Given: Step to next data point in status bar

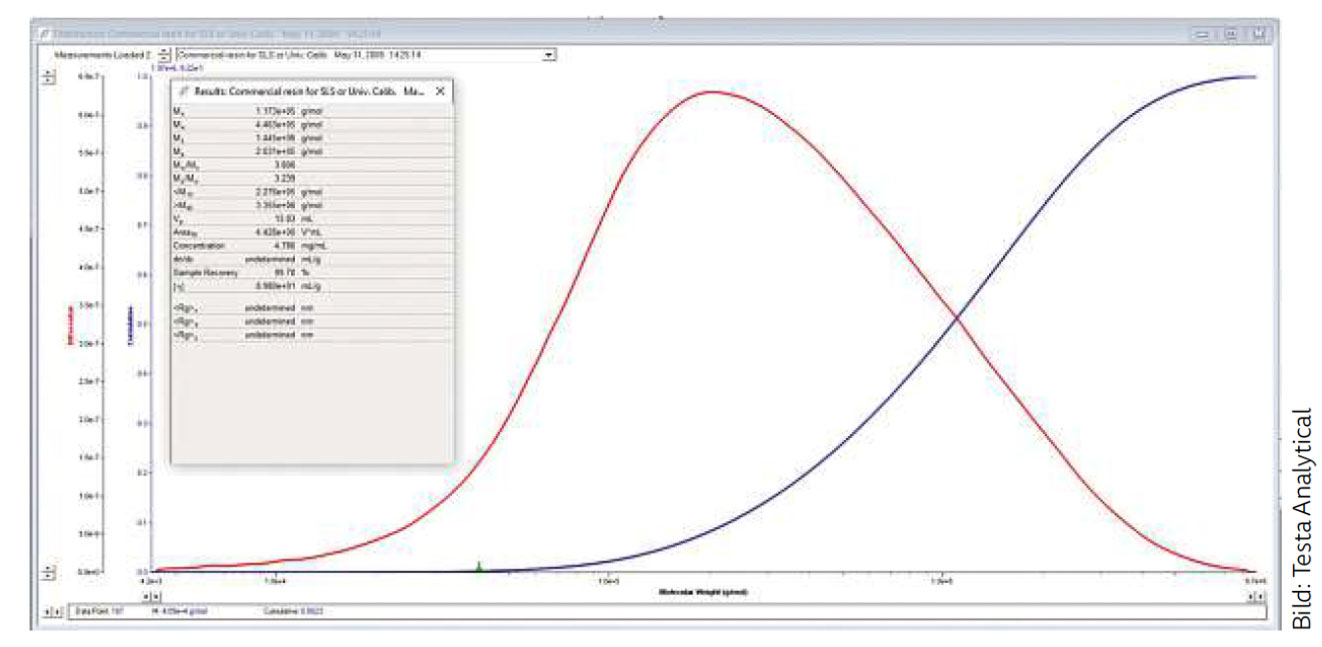Looking at the screenshot, I should (58, 610).
